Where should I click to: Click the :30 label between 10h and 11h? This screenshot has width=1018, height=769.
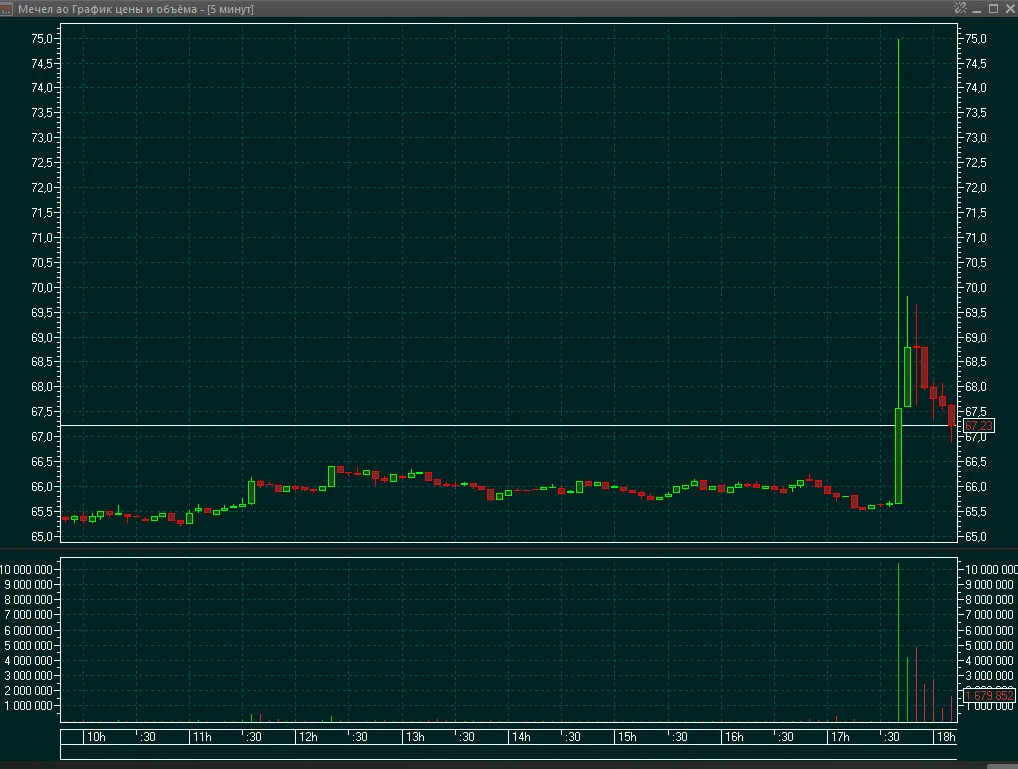tap(148, 737)
